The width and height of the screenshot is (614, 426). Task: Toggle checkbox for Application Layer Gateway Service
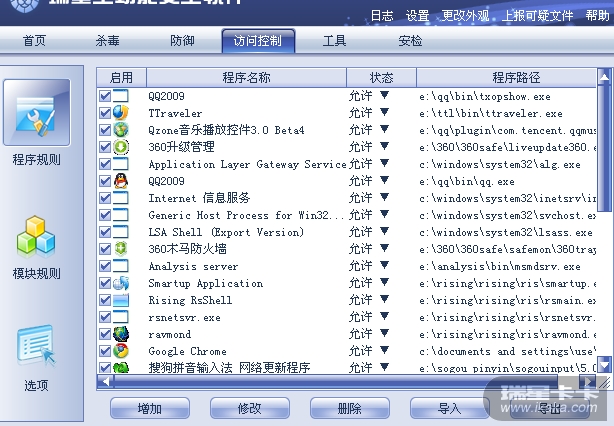tap(105, 164)
